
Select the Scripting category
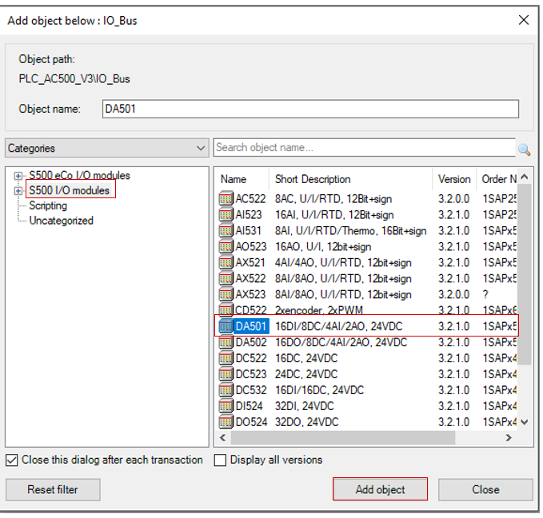pyautogui.click(x=48, y=206)
